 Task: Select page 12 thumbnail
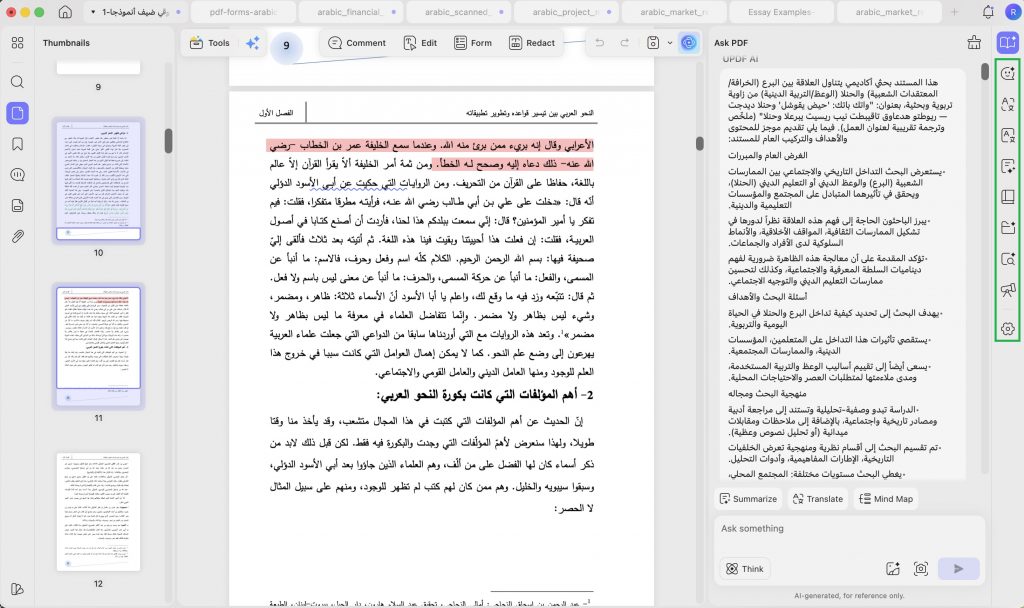(x=99, y=512)
